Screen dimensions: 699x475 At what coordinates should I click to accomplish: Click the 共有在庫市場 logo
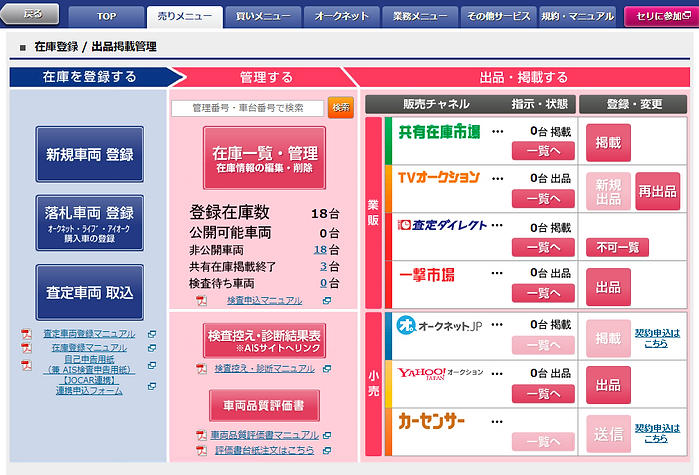439,131
